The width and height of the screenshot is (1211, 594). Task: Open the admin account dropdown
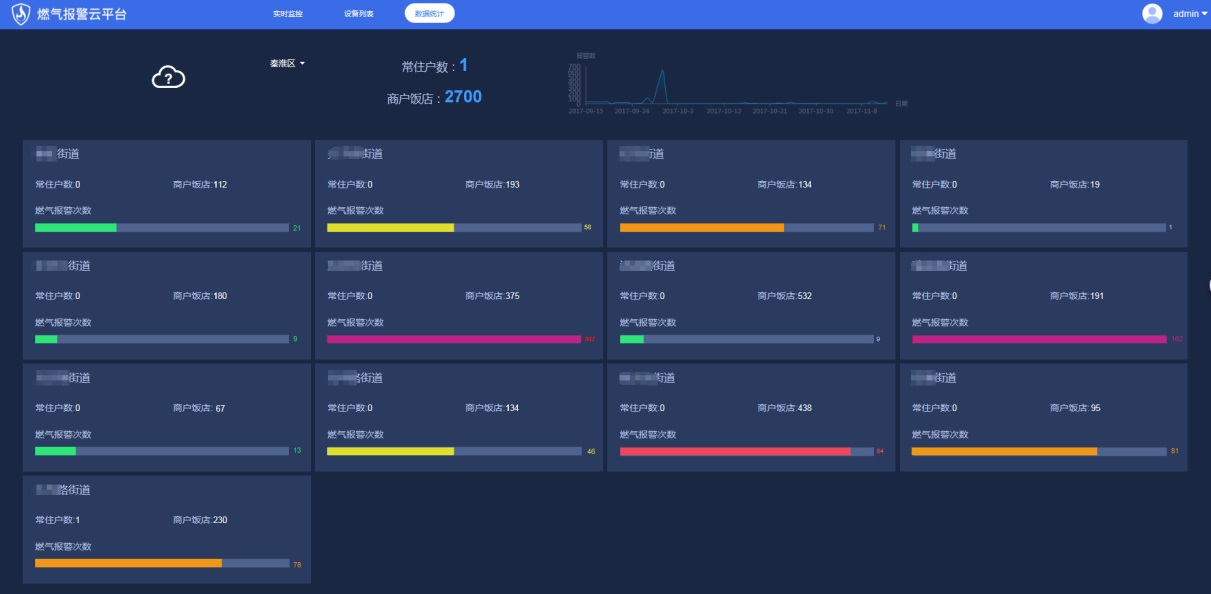pos(1190,14)
